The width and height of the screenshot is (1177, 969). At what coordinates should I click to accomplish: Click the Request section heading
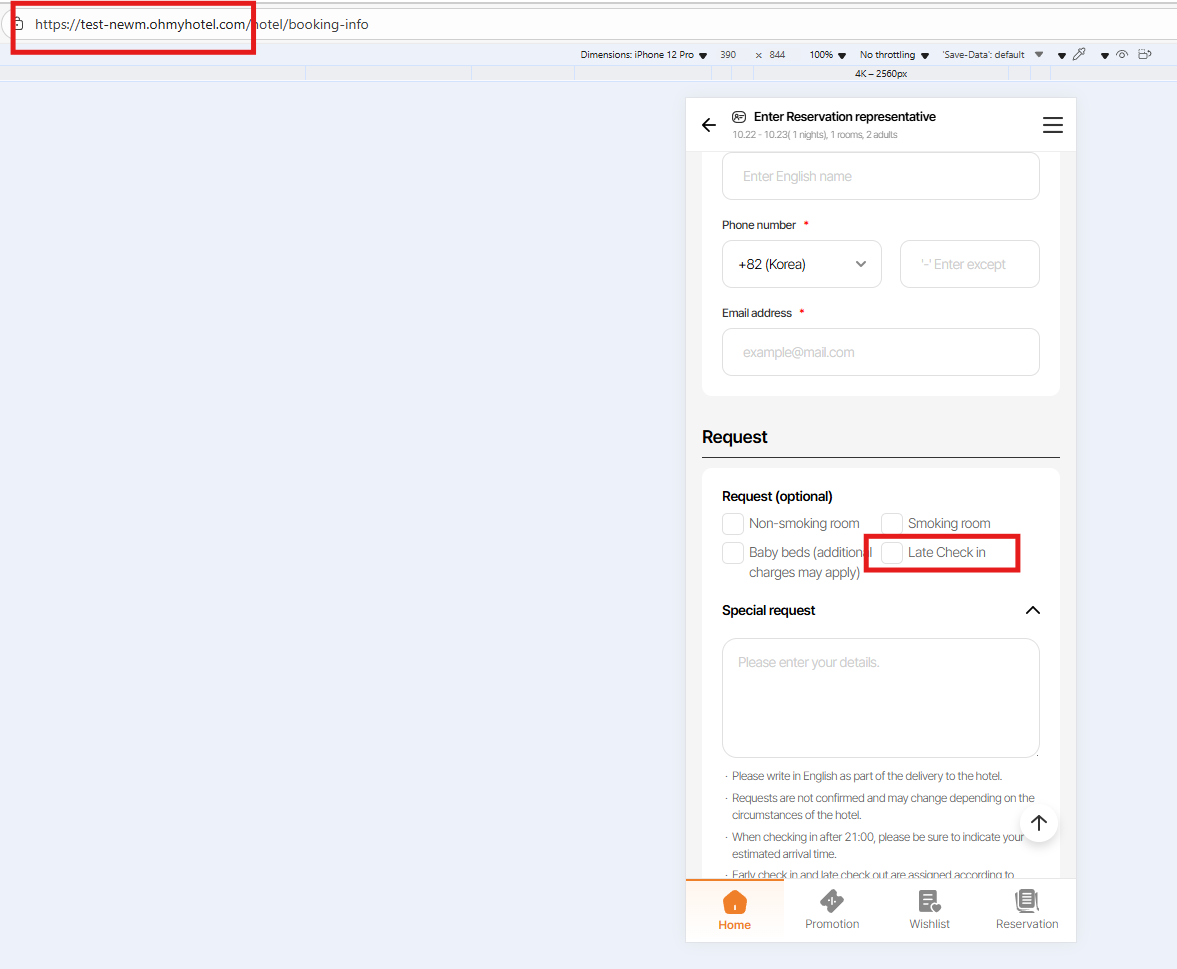click(734, 437)
